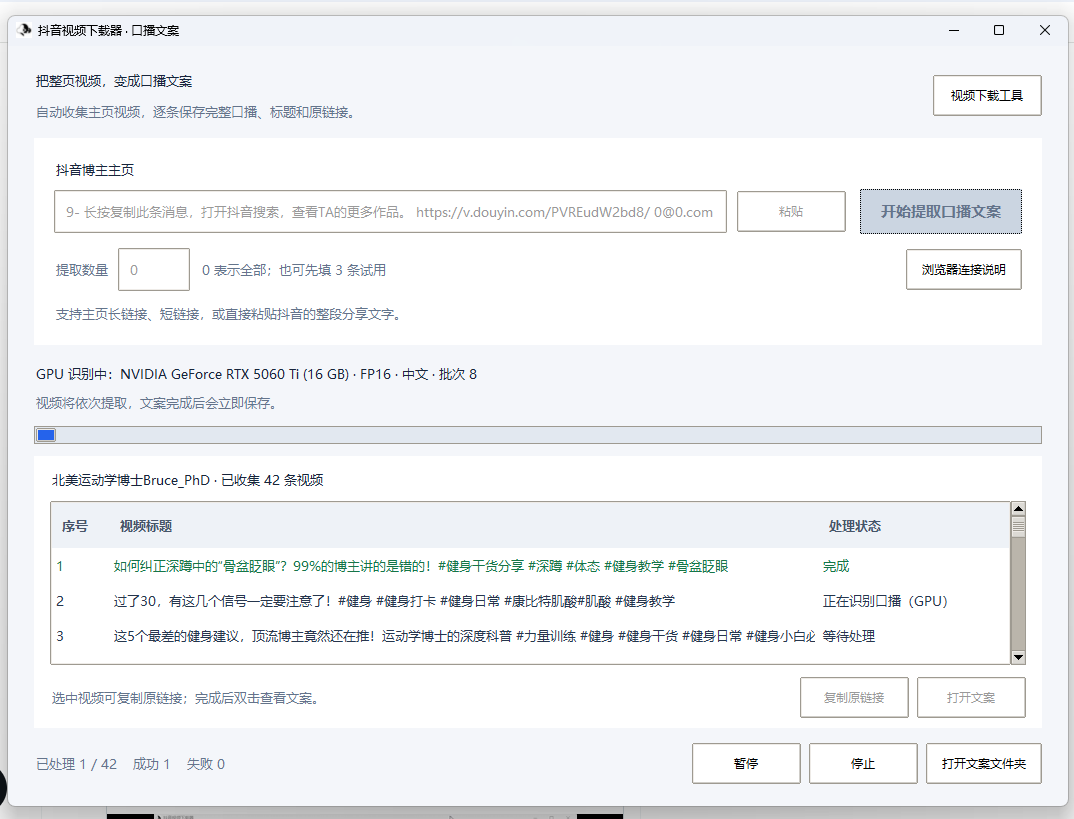Click the 支持主页长链接 hint line
1074x819 pixels.
[230, 314]
